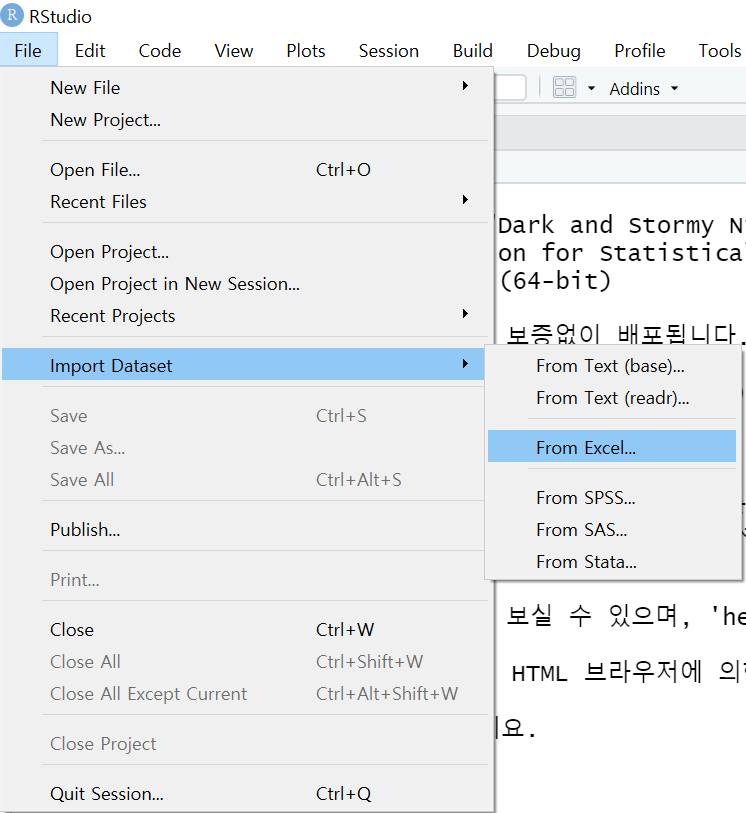Choose From Text (readr)... import option
This screenshot has height=813, width=746.
[612, 398]
